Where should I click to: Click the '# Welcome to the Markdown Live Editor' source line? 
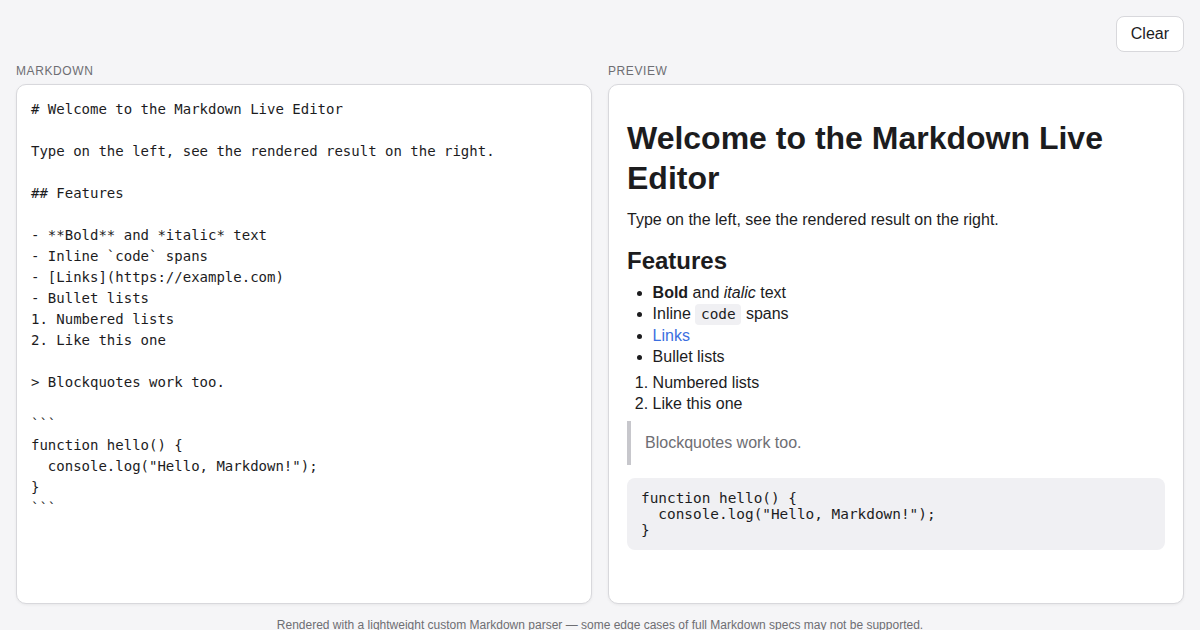pyautogui.click(x=187, y=109)
